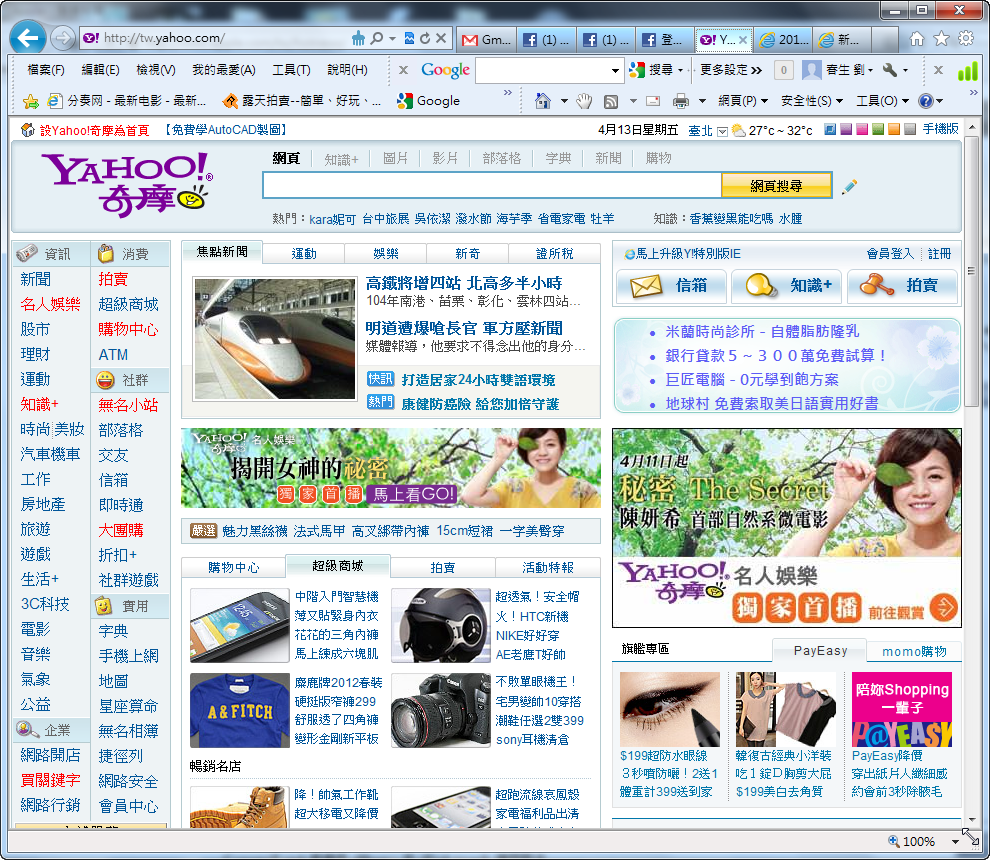990x860 pixels.
Task: Select the pink page color theme swatch
Action: [861, 129]
